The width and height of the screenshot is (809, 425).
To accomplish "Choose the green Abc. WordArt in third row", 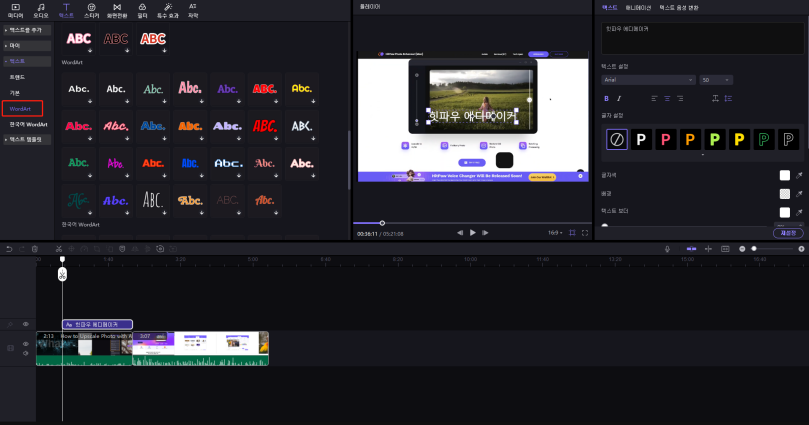I will tap(79, 163).
